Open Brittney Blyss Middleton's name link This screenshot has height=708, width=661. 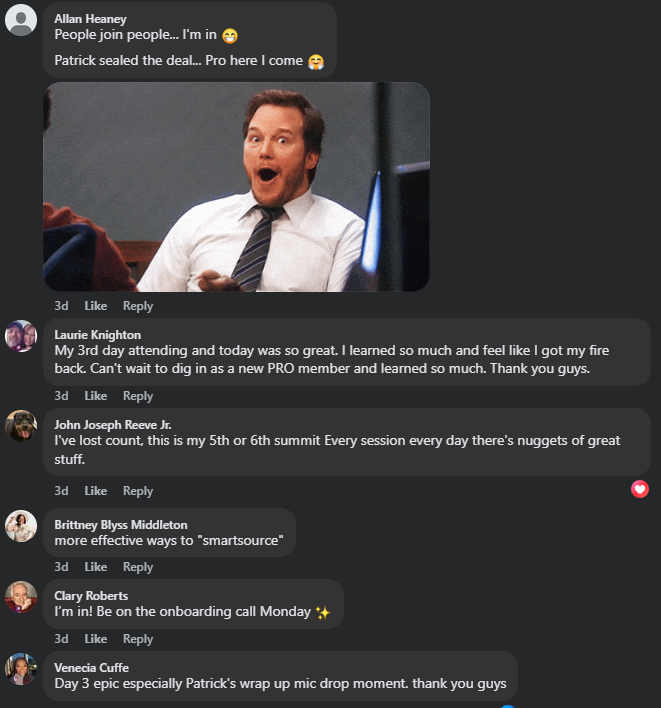121,525
